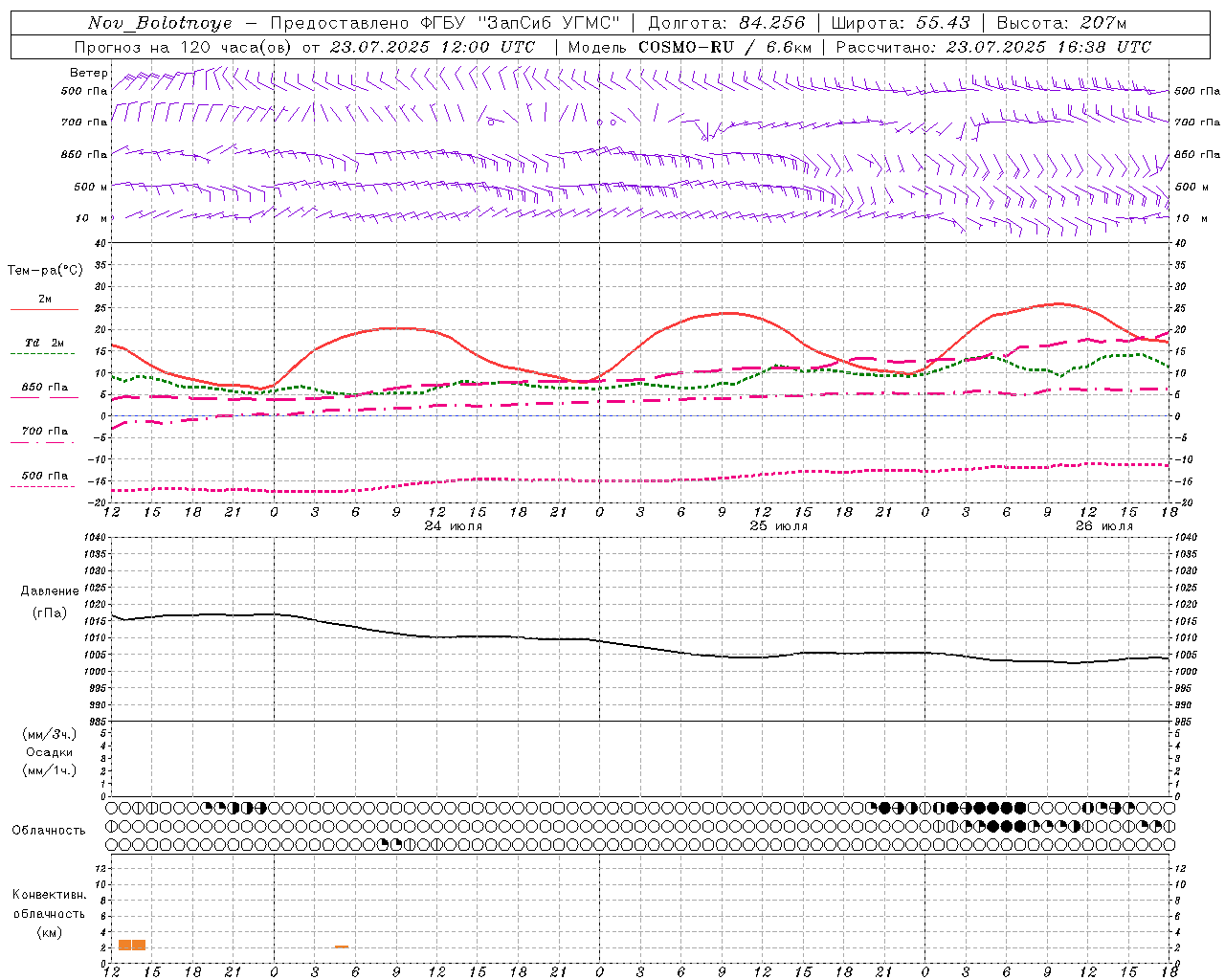Click the orange convective cloud bar near hour 12-15
The width and height of the screenshot is (1225, 980).
(x=132, y=945)
